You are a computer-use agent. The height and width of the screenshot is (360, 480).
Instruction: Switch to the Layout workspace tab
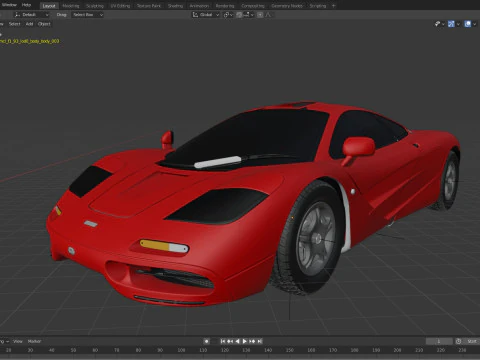[x=49, y=6]
